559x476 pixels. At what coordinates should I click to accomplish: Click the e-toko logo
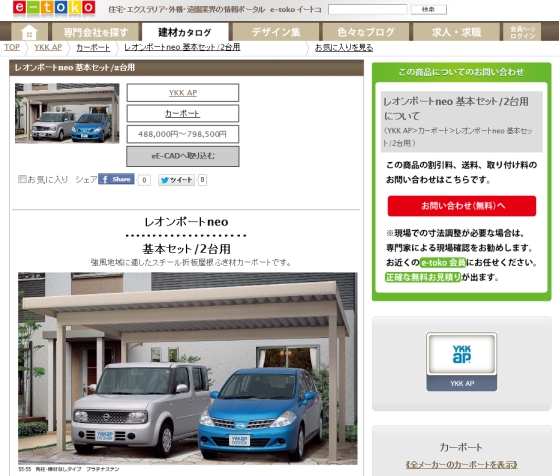[x=54, y=7]
